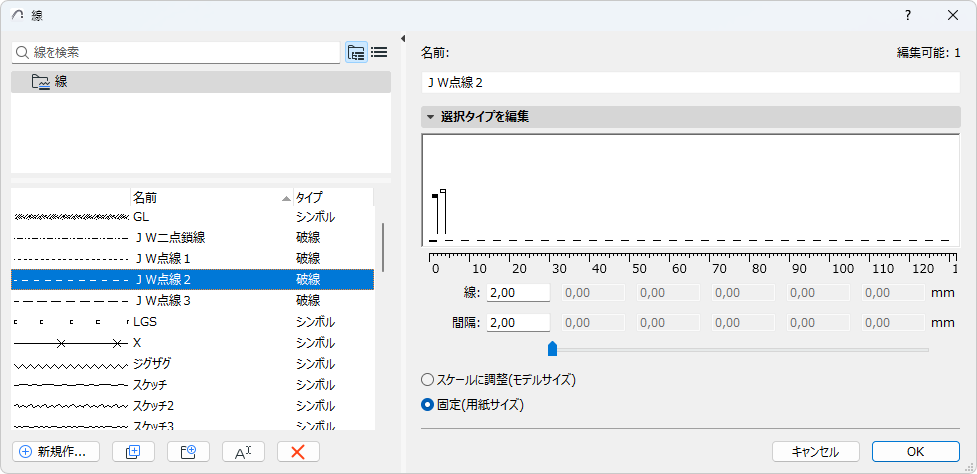Select the ＪＷ点線２ row
The height and width of the screenshot is (474, 977).
[193, 280]
